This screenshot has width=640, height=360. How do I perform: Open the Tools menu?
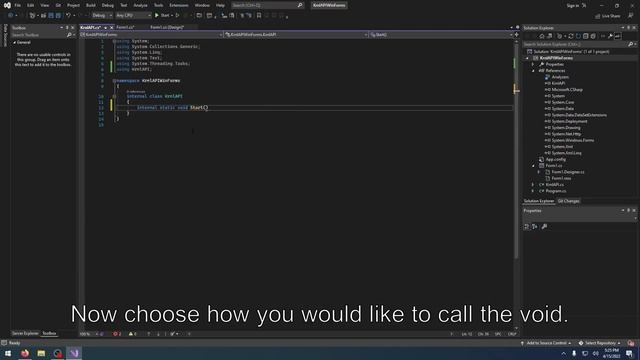(x=158, y=5)
